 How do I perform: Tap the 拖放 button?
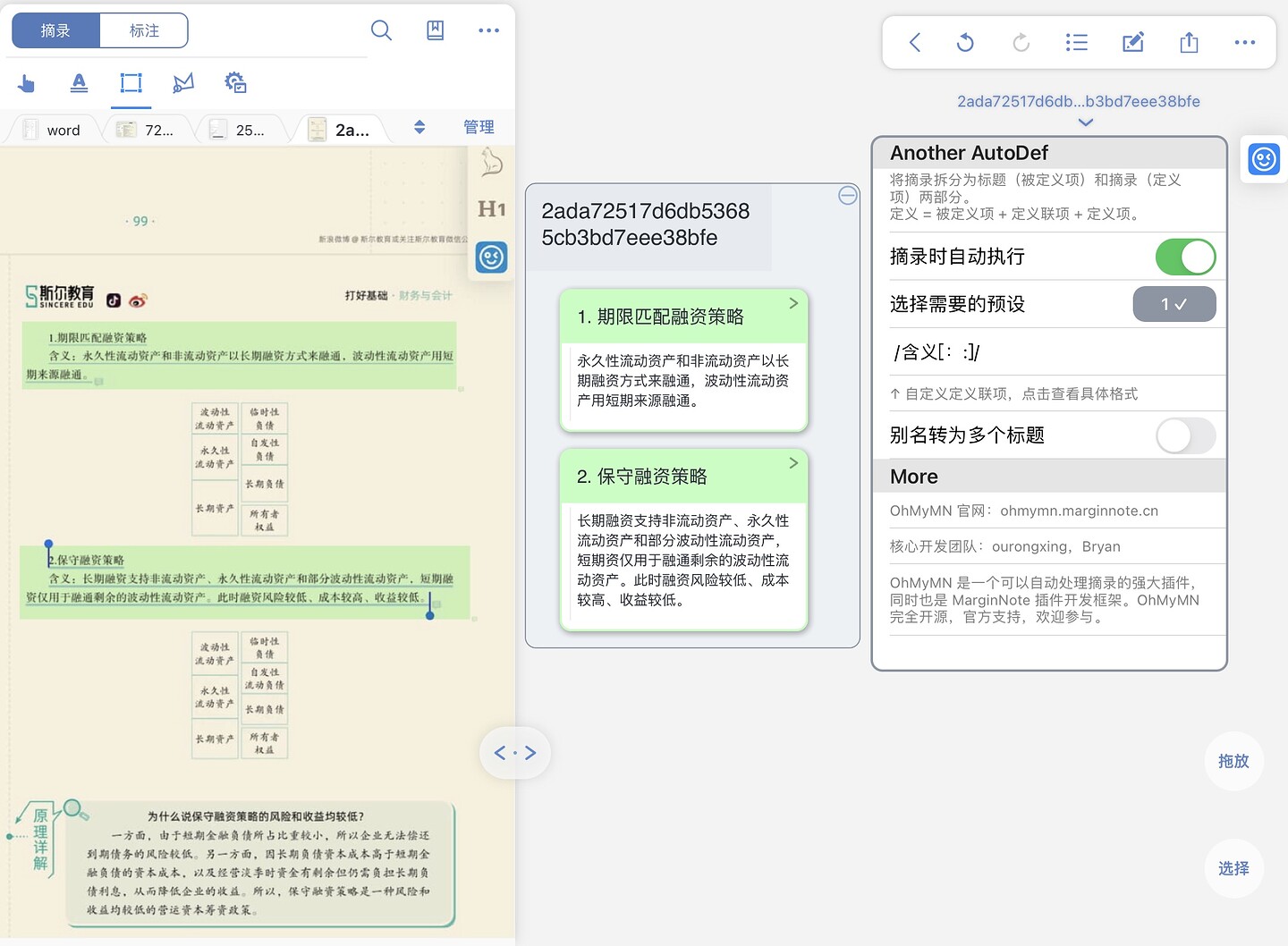[1233, 761]
